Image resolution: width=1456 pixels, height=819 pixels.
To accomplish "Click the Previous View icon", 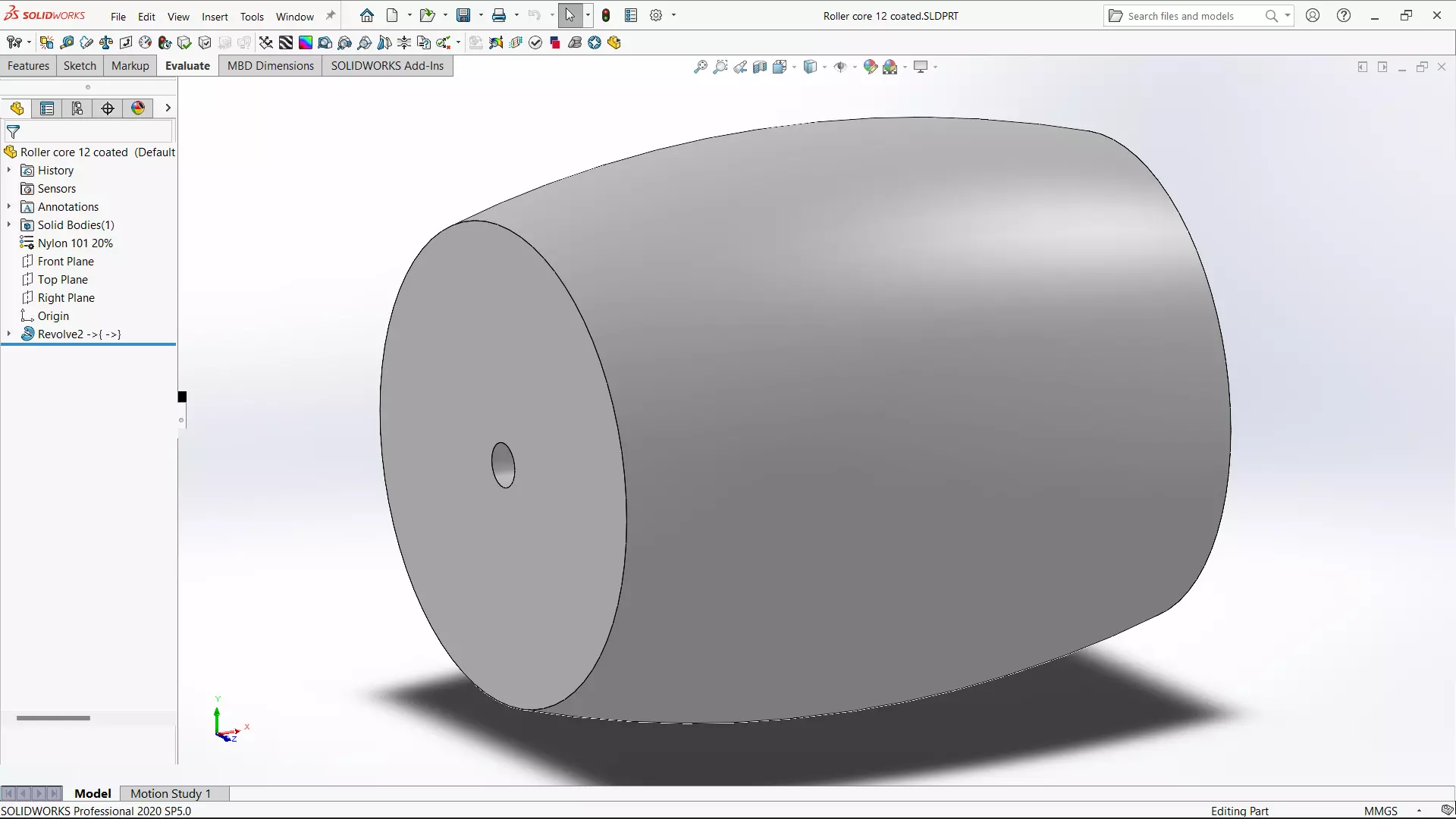I will point(740,67).
